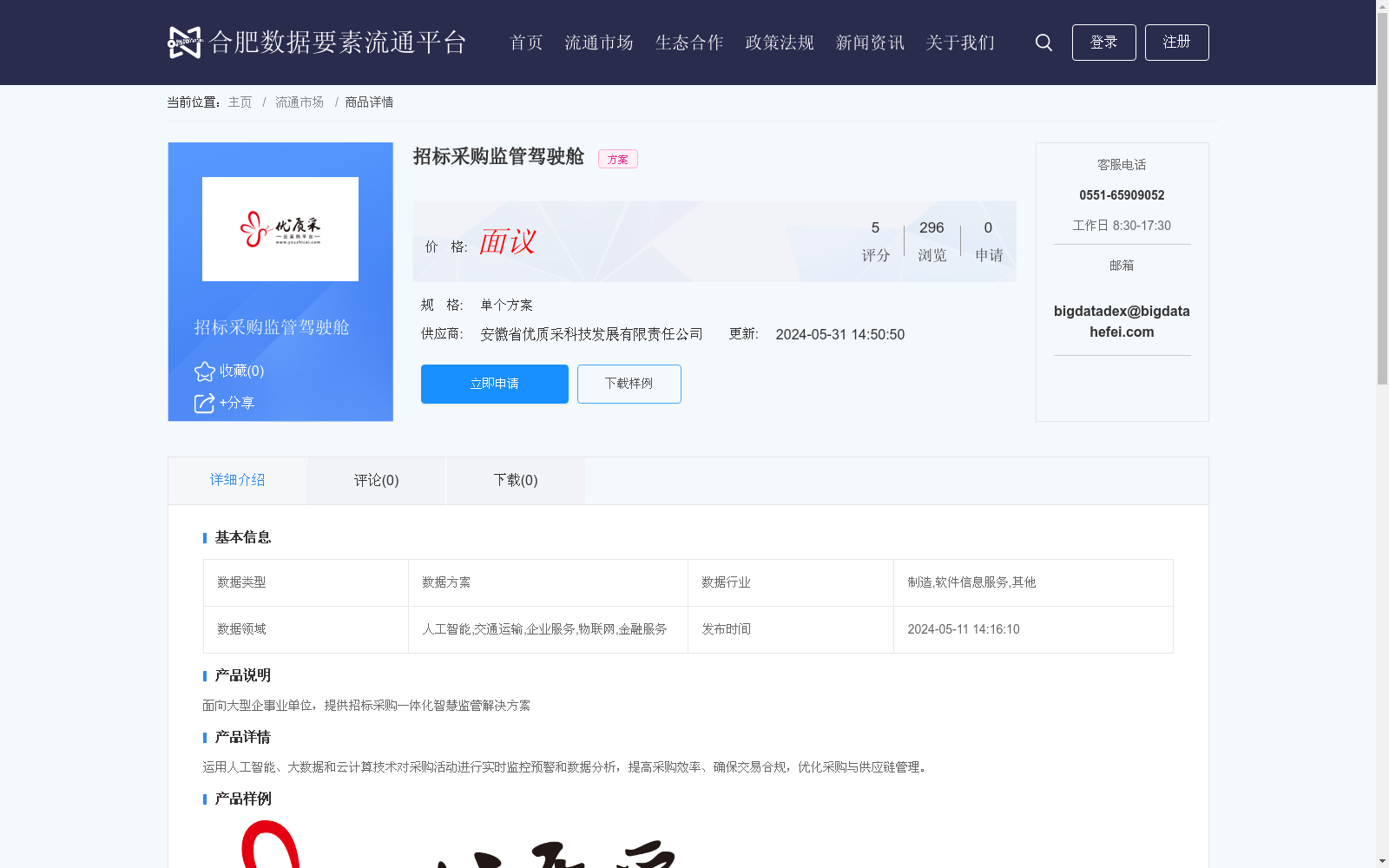
Task: Click 制造,软件信息服务,其他 table cell
Action: click(1033, 582)
